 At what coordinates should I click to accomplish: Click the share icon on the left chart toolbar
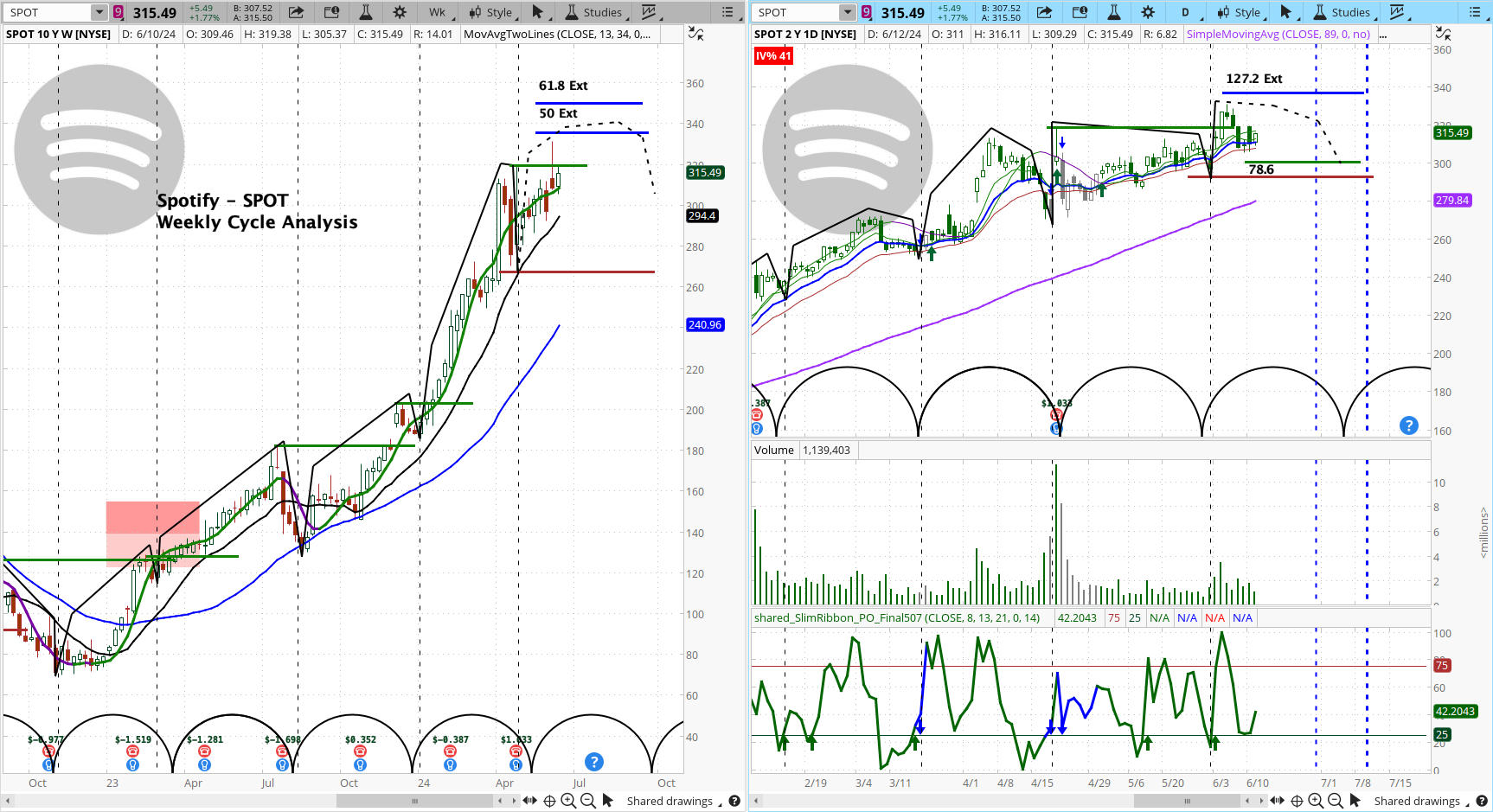pos(296,12)
